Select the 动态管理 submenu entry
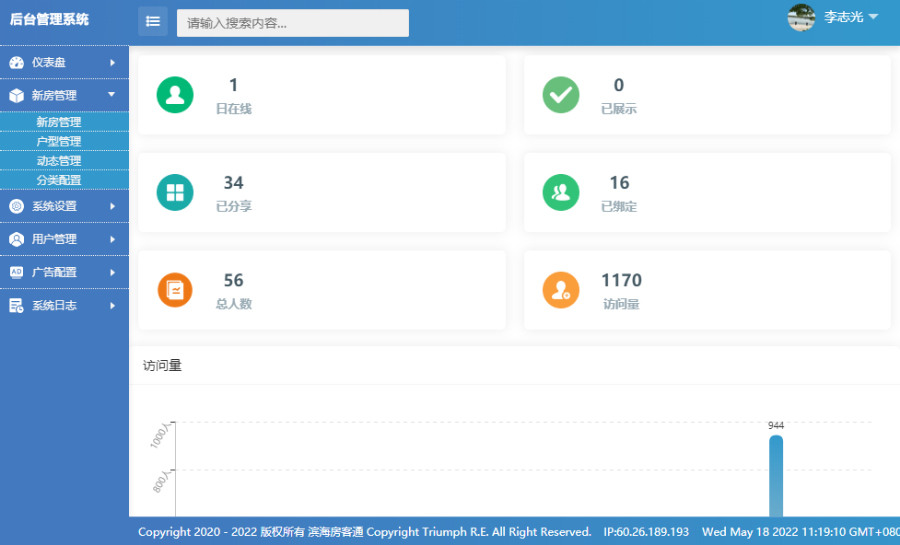This screenshot has height=545, width=900. click(x=59, y=161)
